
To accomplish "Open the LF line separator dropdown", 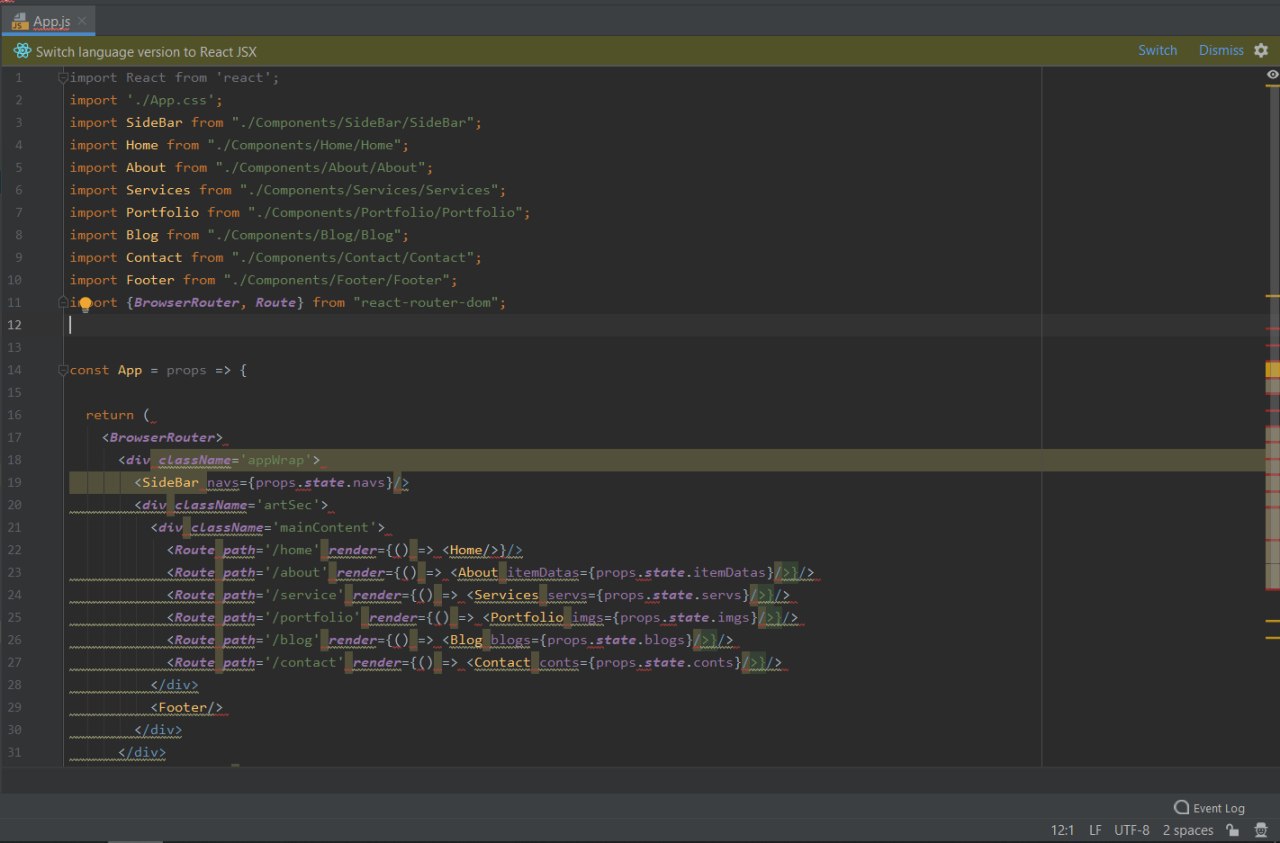I will click(x=1095, y=830).
